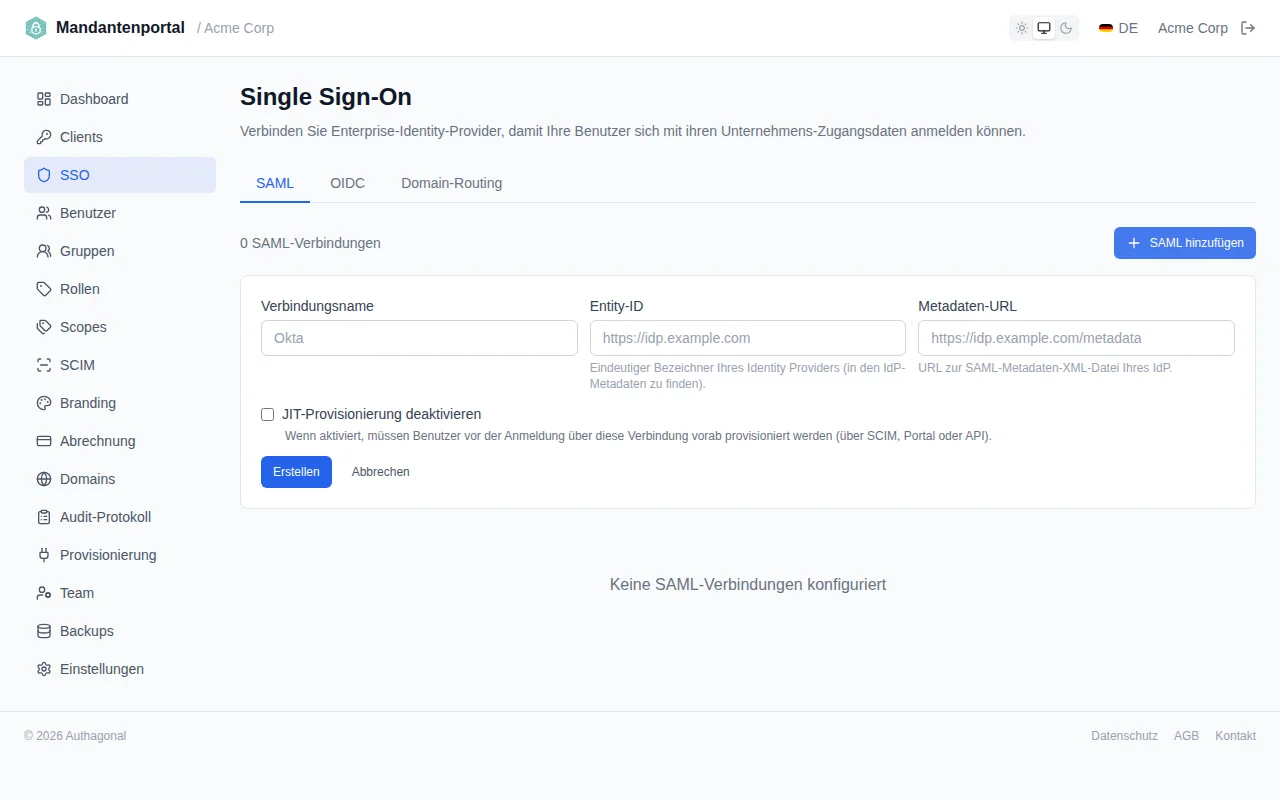The width and height of the screenshot is (1280, 800).
Task: Click the Domains sidebar label
Action: 87,479
